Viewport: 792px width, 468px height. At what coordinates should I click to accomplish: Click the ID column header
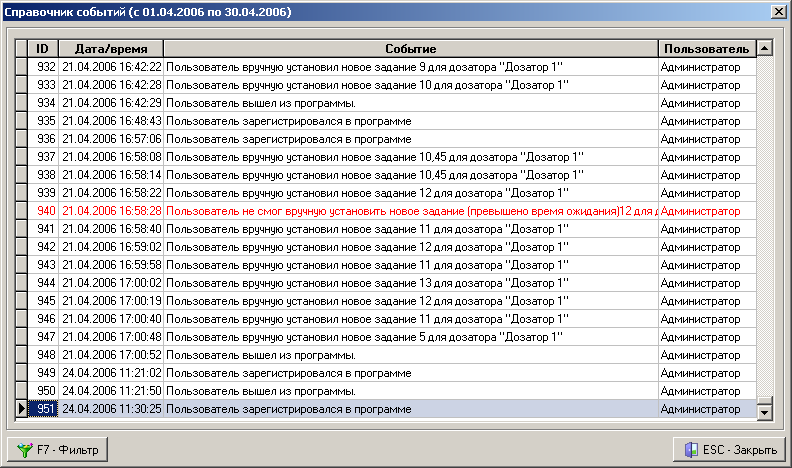pyautogui.click(x=43, y=48)
